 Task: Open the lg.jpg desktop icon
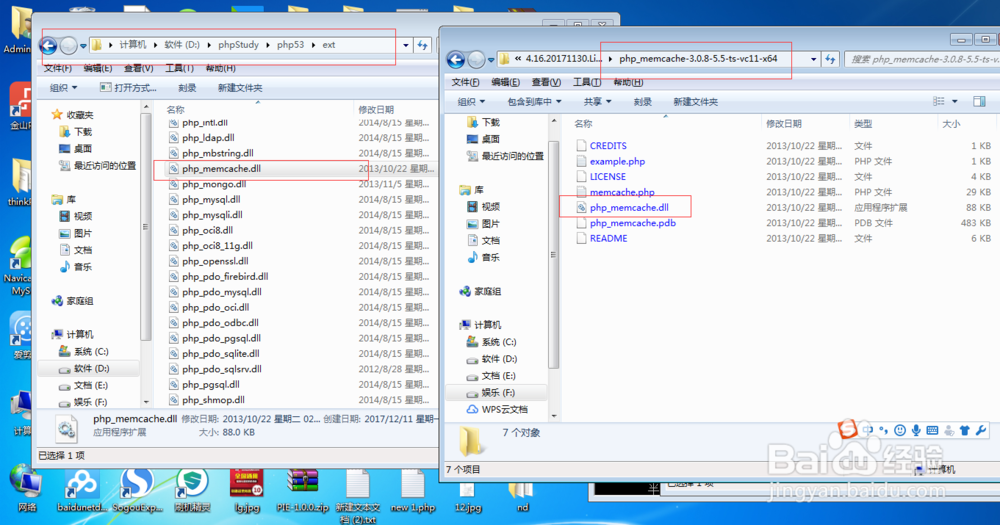click(x=247, y=491)
